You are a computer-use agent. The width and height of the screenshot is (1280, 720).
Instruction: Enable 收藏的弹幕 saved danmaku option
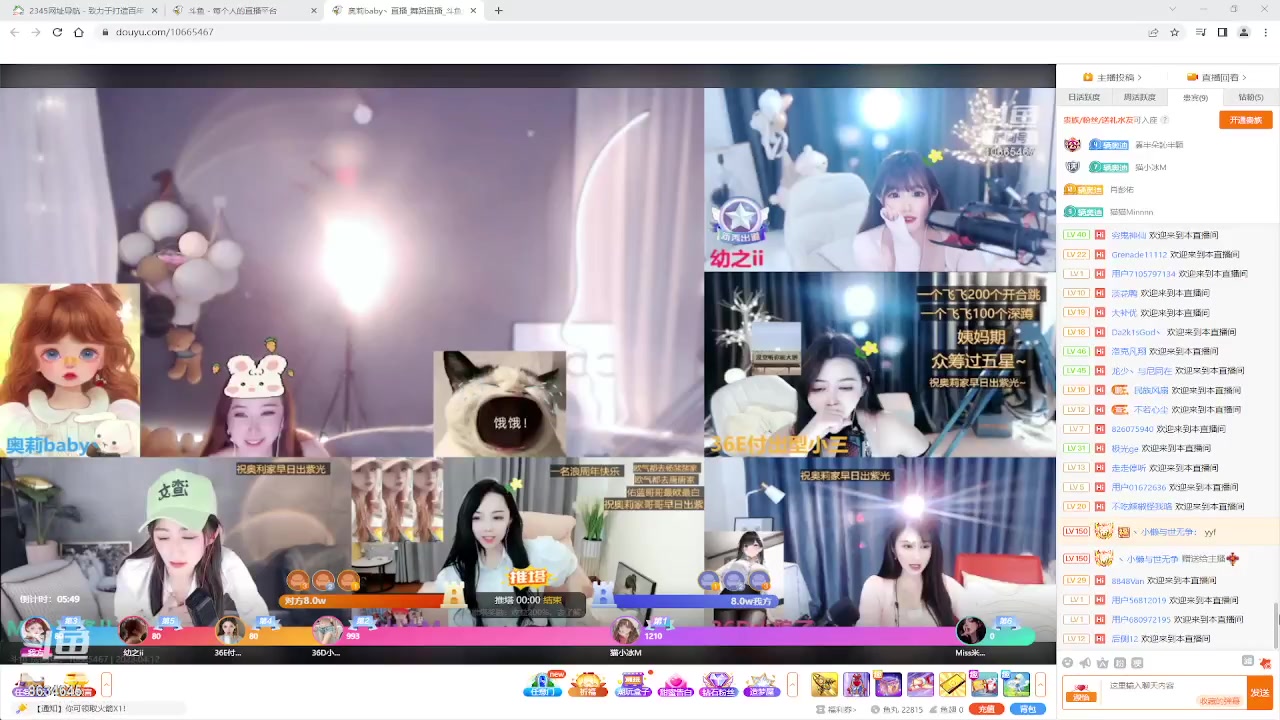pos(1220,700)
